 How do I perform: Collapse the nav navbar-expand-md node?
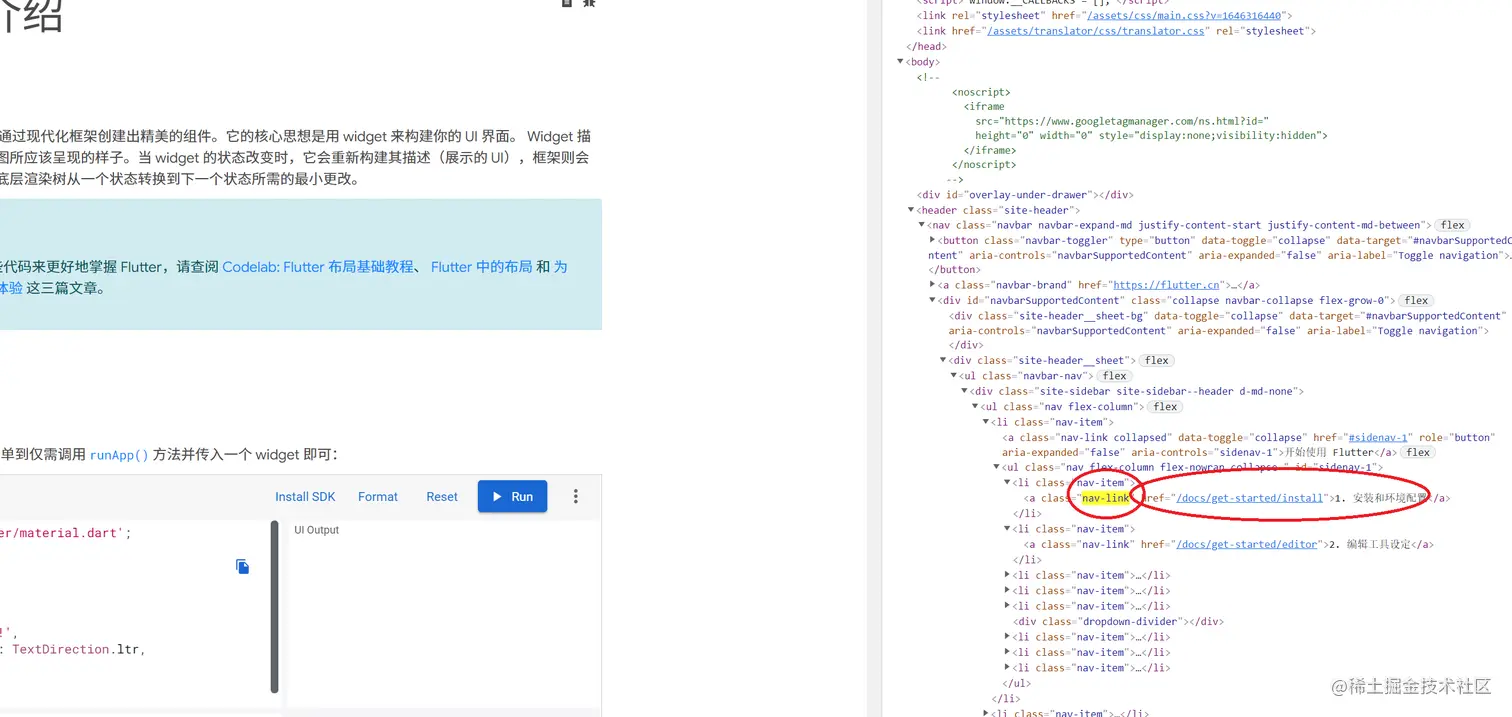pyautogui.click(x=922, y=225)
